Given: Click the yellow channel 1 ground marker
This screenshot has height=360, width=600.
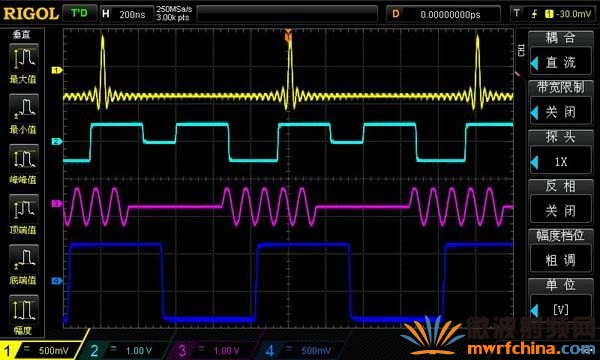Looking at the screenshot, I should pos(57,70).
